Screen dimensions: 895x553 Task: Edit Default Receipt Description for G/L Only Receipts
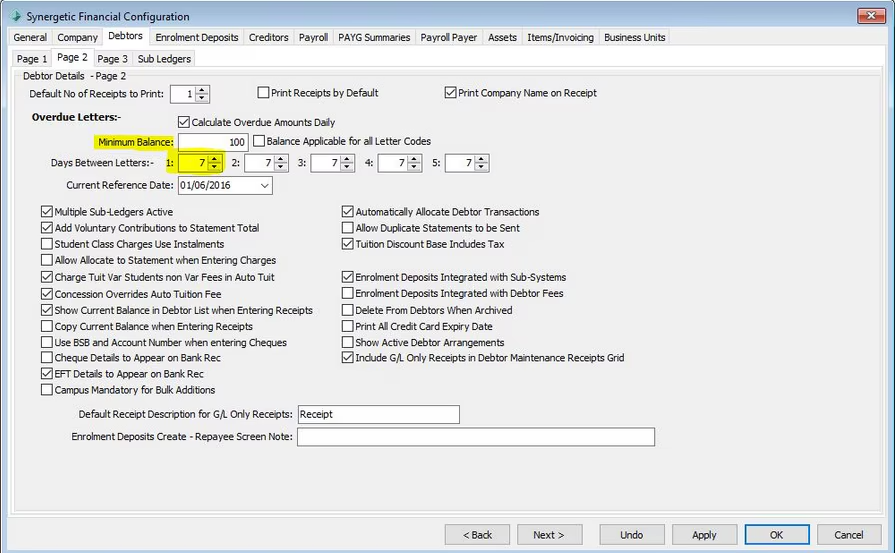378,414
